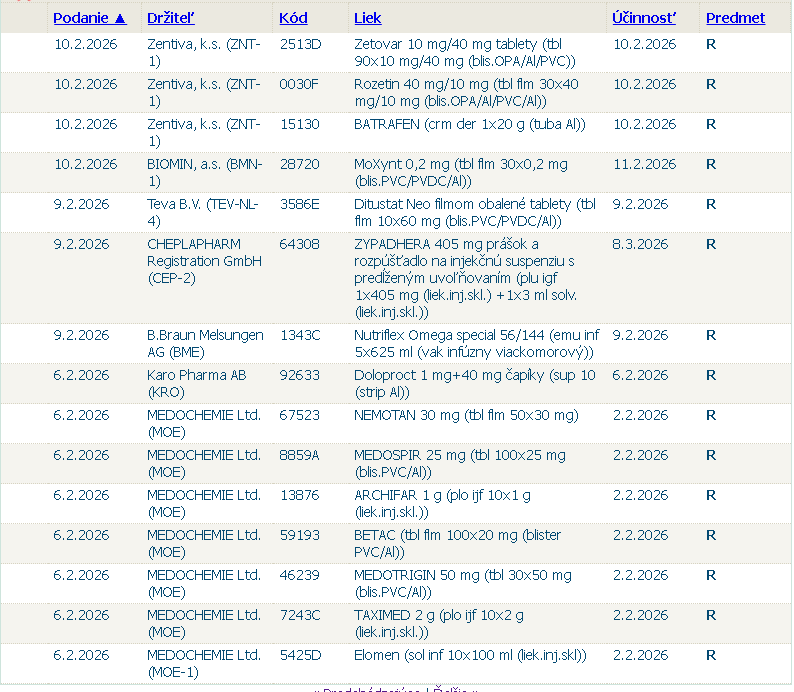Sort by the Účinnosť column header

tap(644, 18)
